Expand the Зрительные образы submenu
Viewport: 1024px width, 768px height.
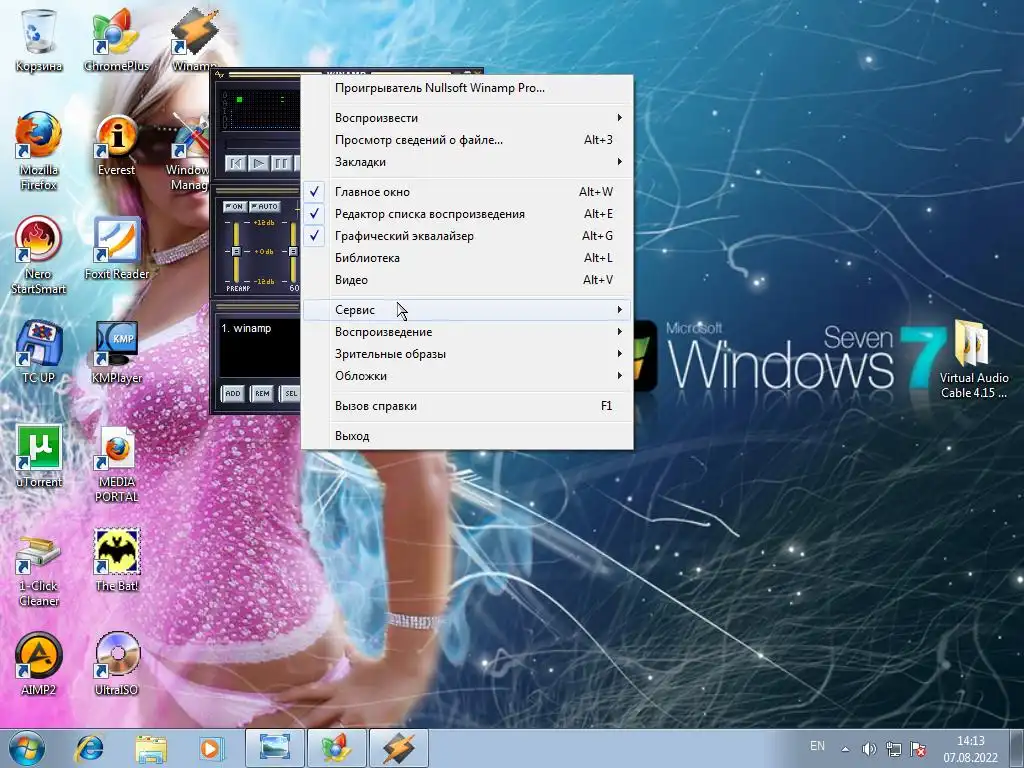point(466,354)
